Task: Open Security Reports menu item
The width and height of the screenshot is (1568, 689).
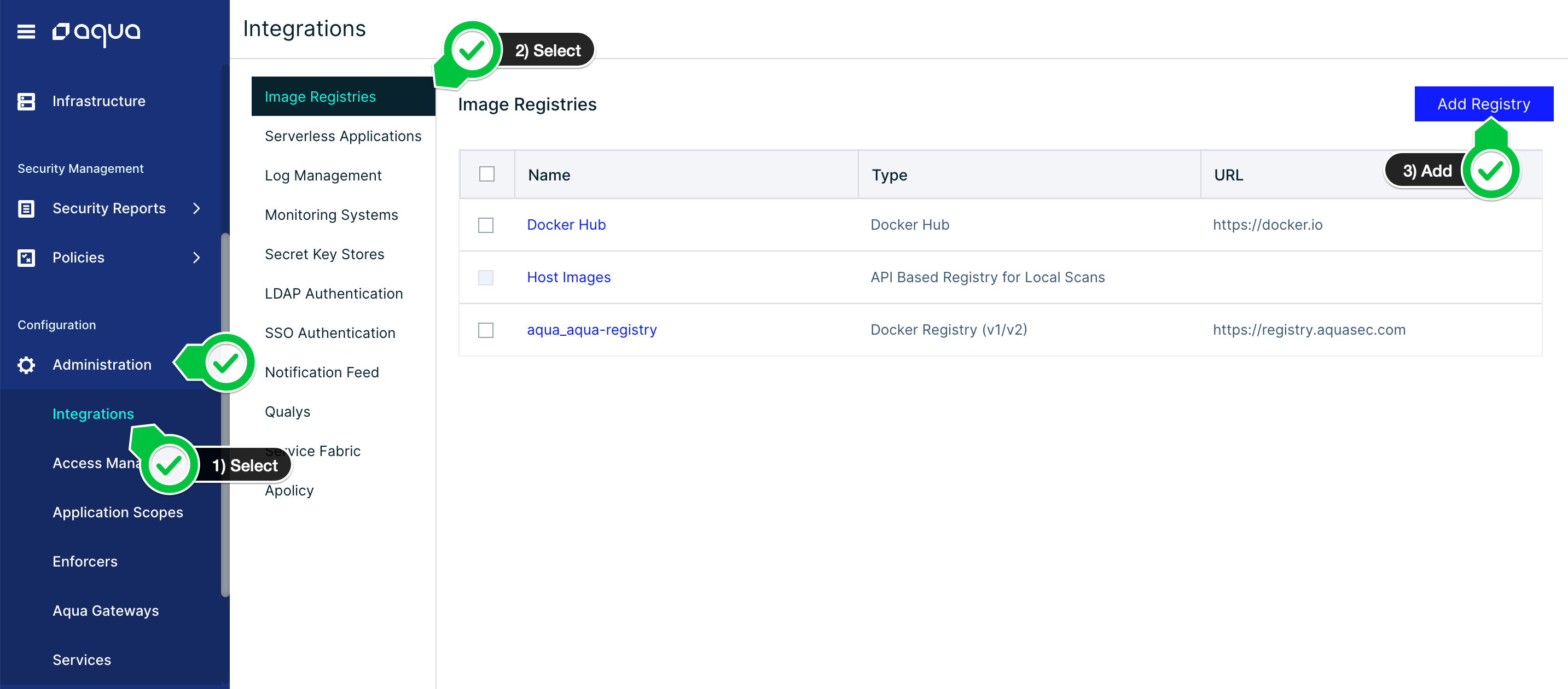Action: coord(109,208)
